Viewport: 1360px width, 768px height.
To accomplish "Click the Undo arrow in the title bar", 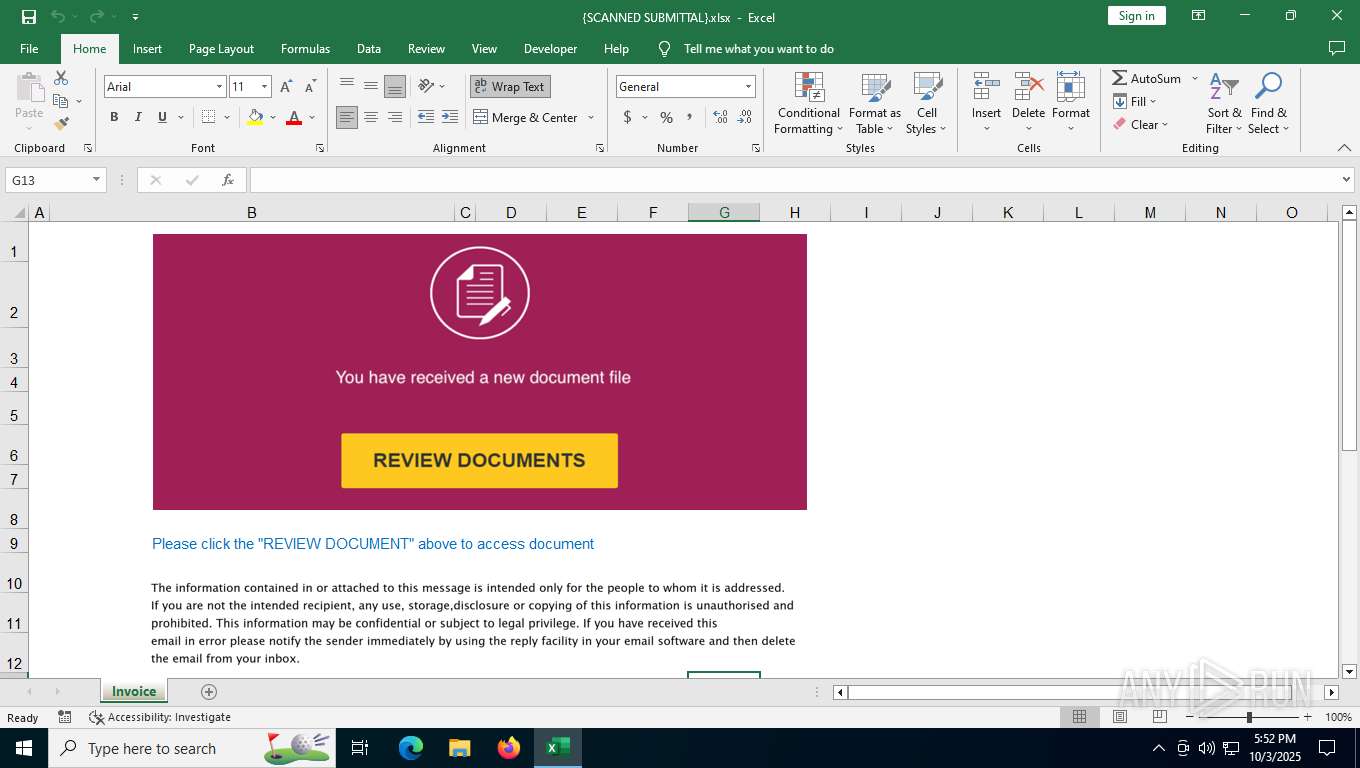I will pyautogui.click(x=58, y=16).
